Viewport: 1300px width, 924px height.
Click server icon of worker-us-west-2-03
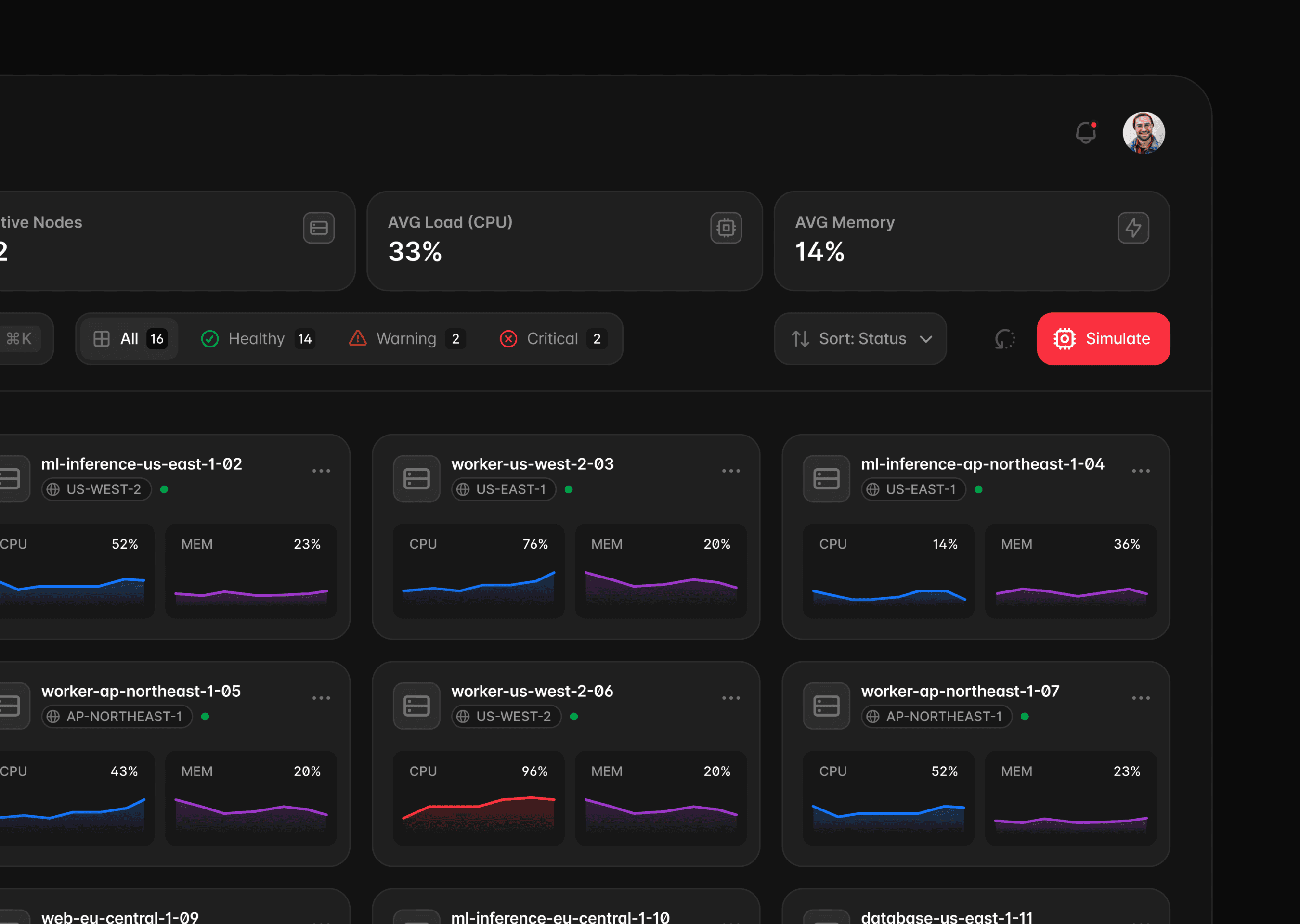pos(416,478)
